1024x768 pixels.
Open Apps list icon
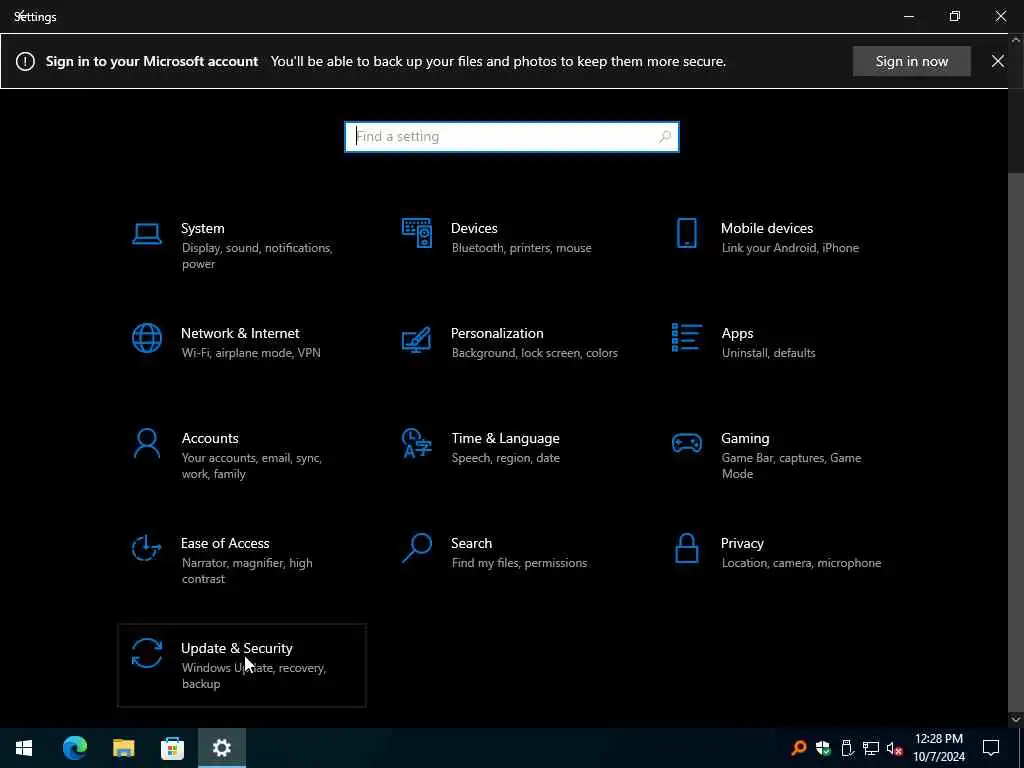[686, 338]
